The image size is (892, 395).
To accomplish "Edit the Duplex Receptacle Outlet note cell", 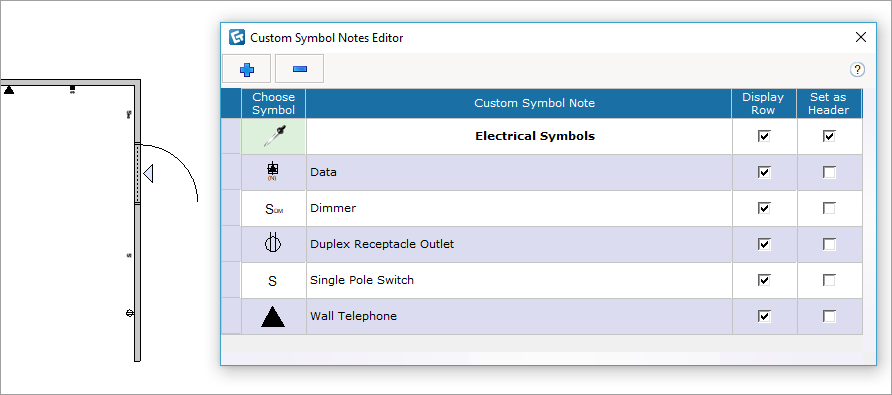I will pyautogui.click(x=519, y=244).
